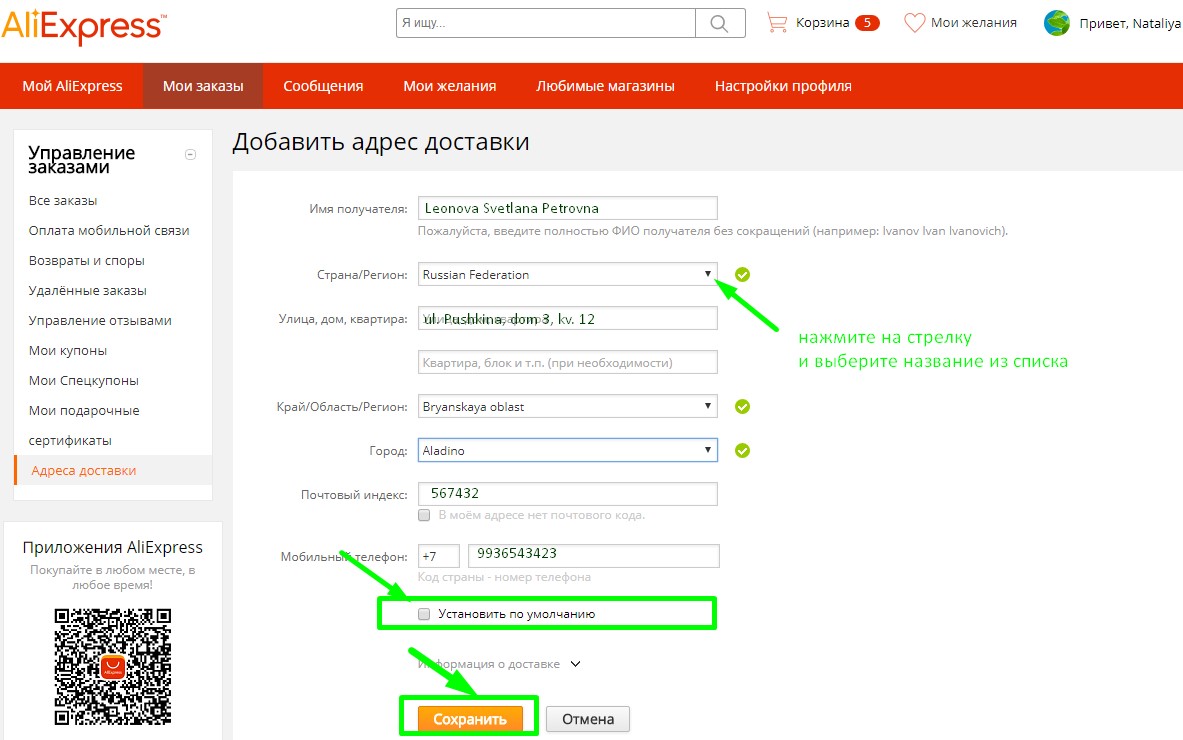Click the Почтовый индекс field
The width and height of the screenshot is (1183, 740).
click(567, 494)
